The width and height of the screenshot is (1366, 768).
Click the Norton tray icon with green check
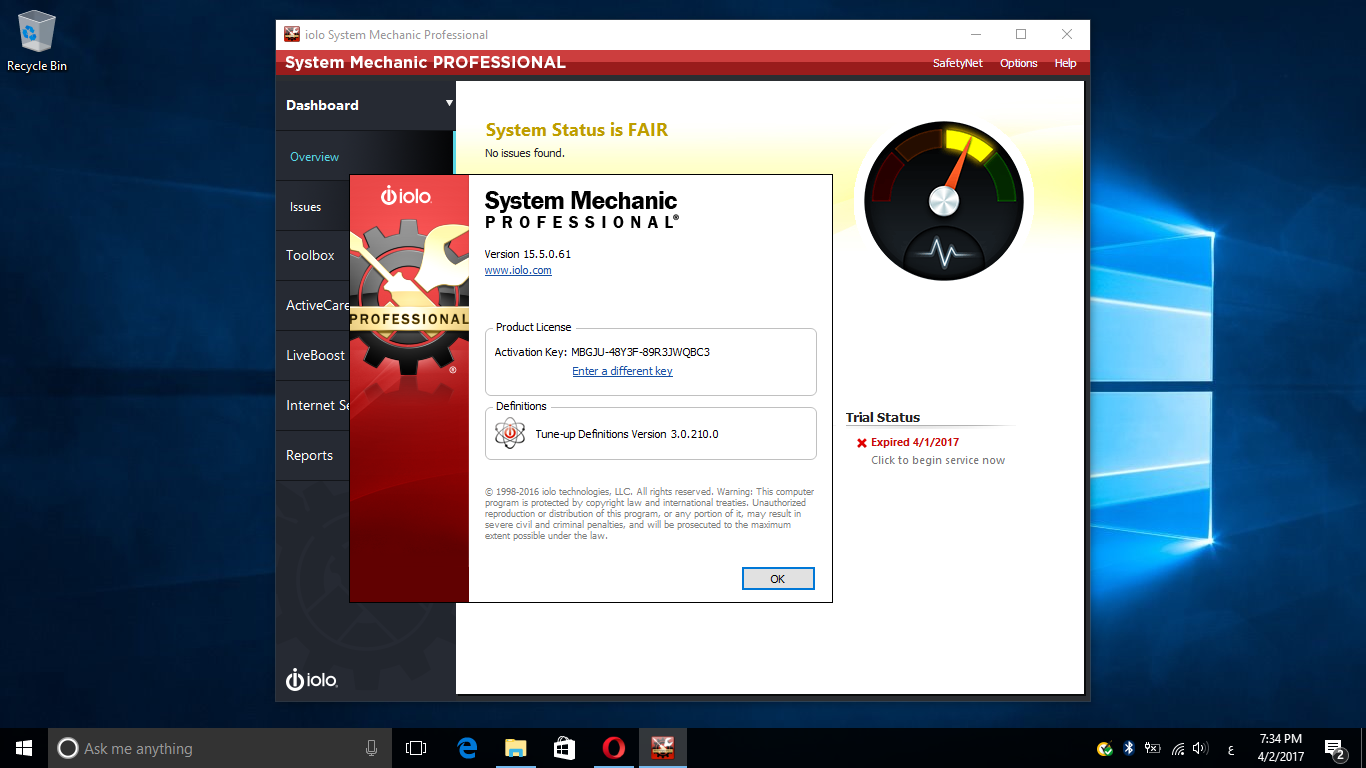pos(1105,748)
